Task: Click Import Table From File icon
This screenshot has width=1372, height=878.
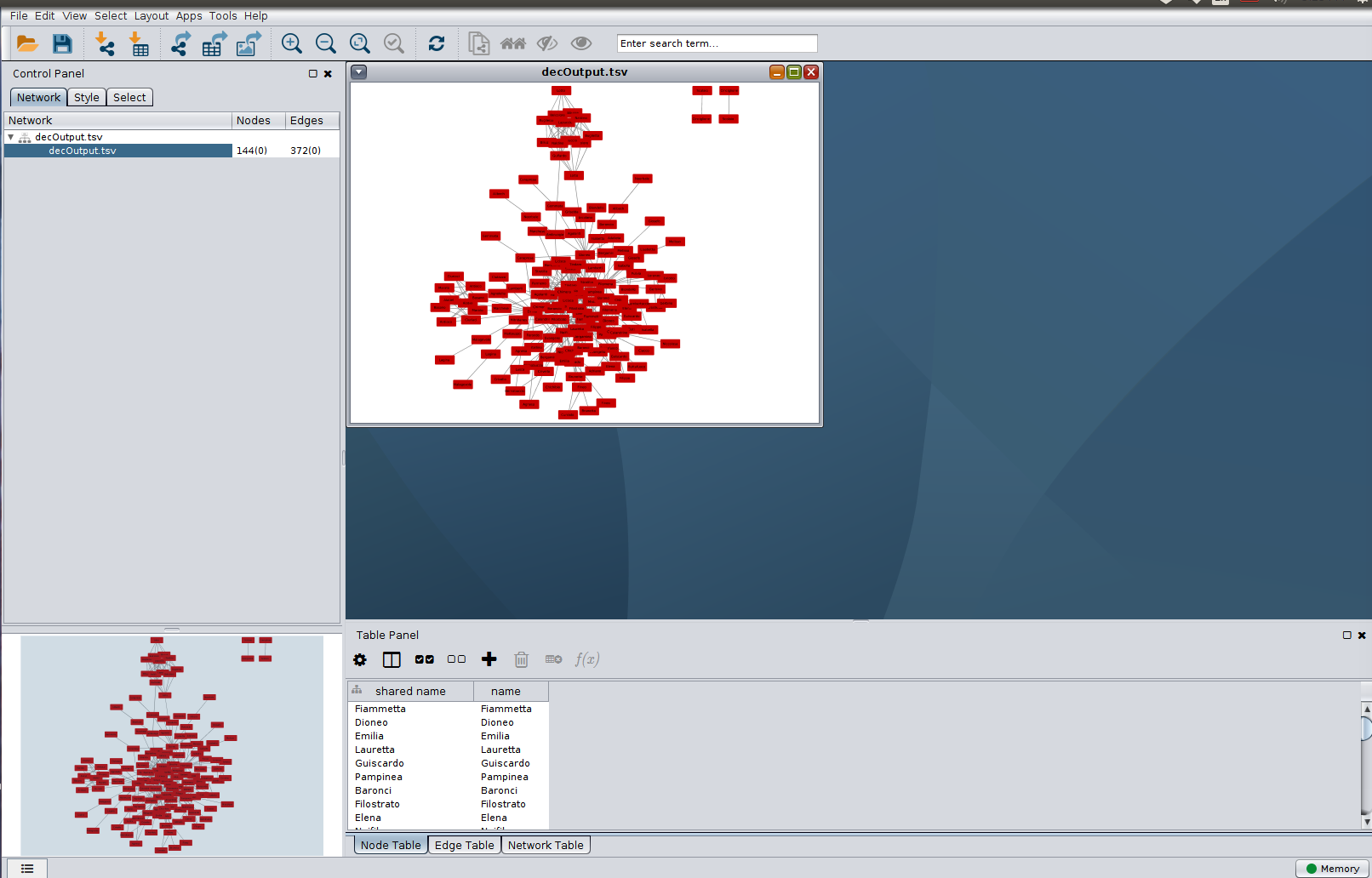Action: [x=140, y=43]
